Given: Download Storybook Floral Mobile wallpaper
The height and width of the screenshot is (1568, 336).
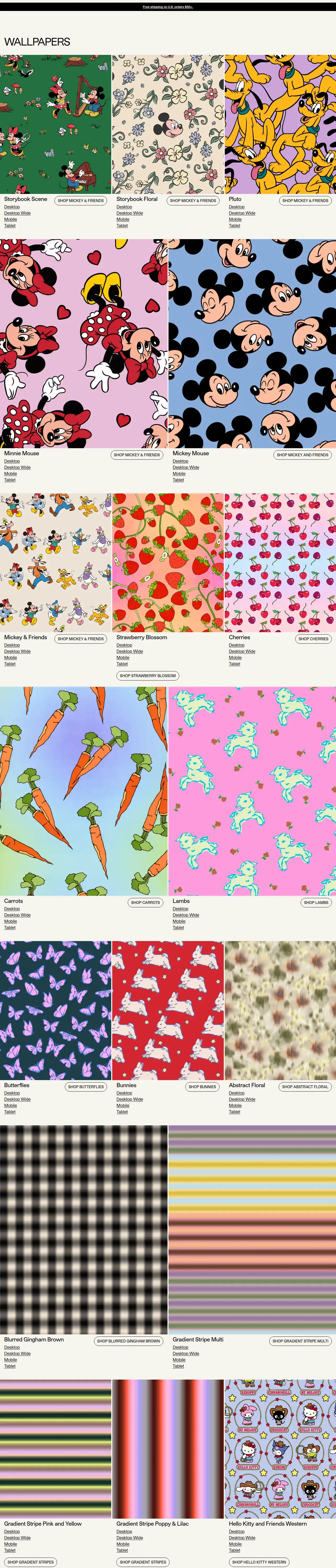Looking at the screenshot, I should [x=122, y=219].
